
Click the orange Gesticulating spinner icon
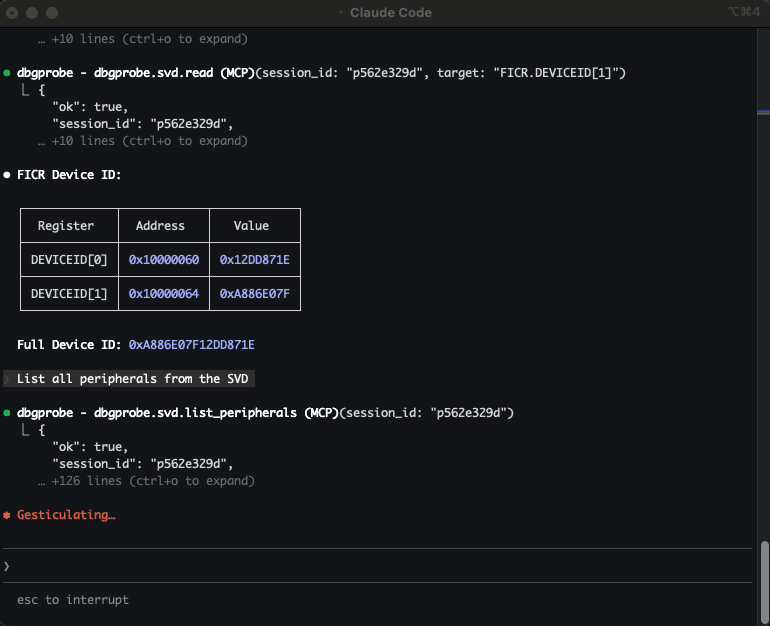[x=7, y=515]
